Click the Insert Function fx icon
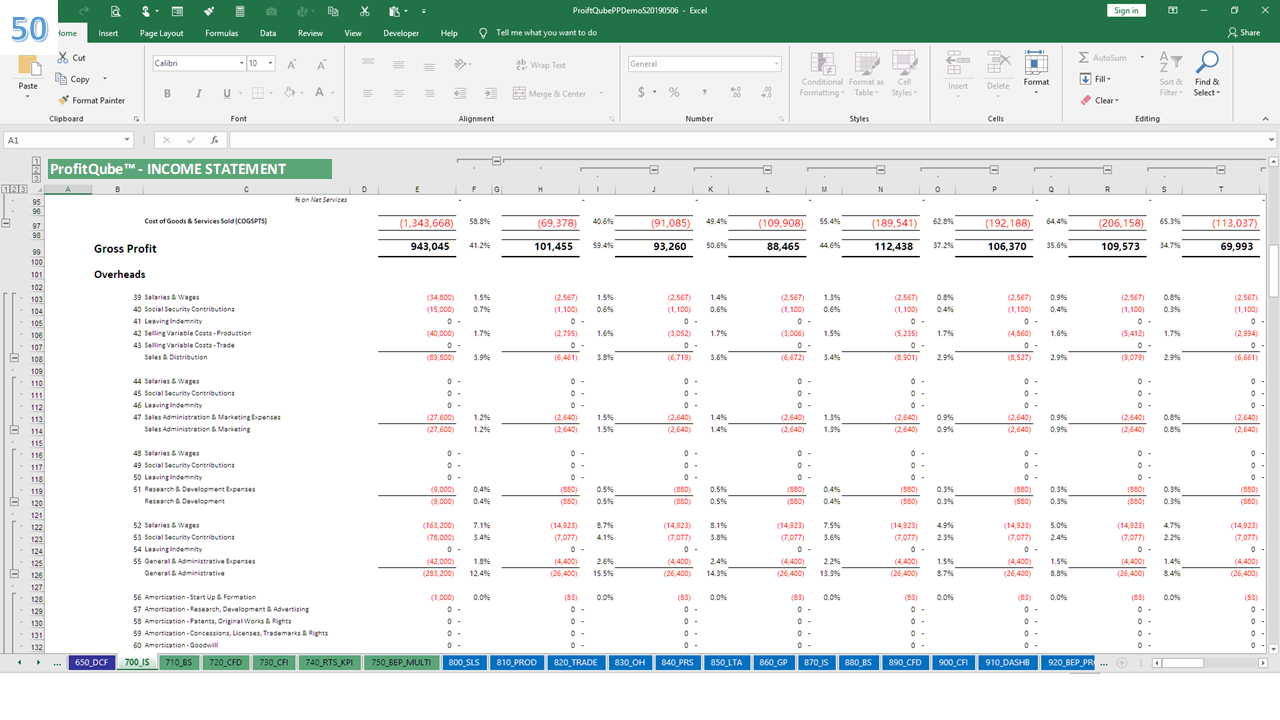The height and width of the screenshot is (720, 1280). pyautogui.click(x=214, y=140)
